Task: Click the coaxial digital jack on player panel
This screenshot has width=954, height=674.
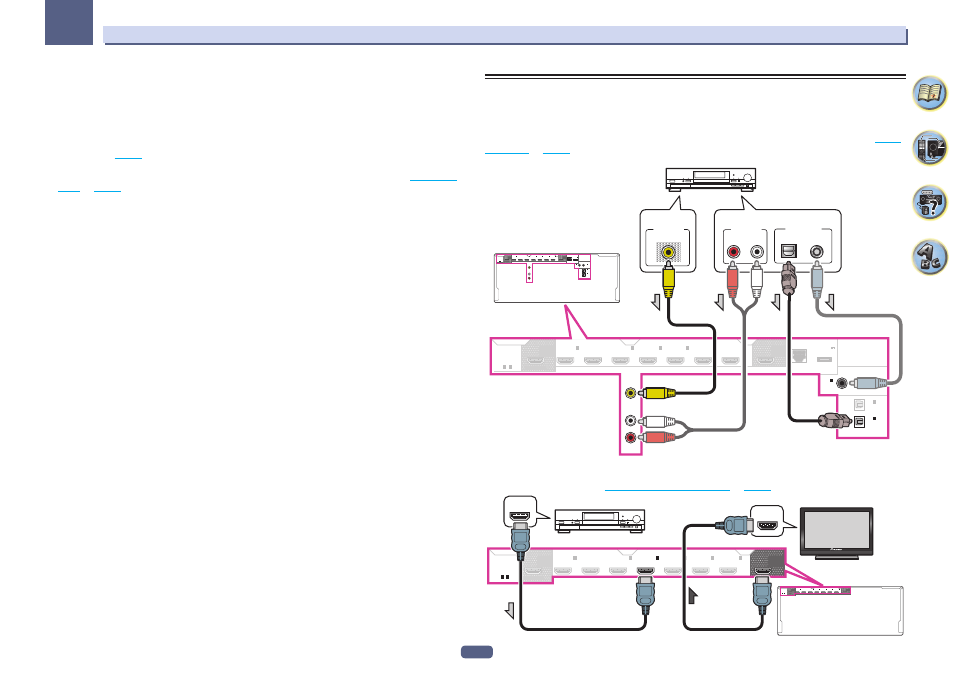Action: pyautogui.click(x=816, y=251)
